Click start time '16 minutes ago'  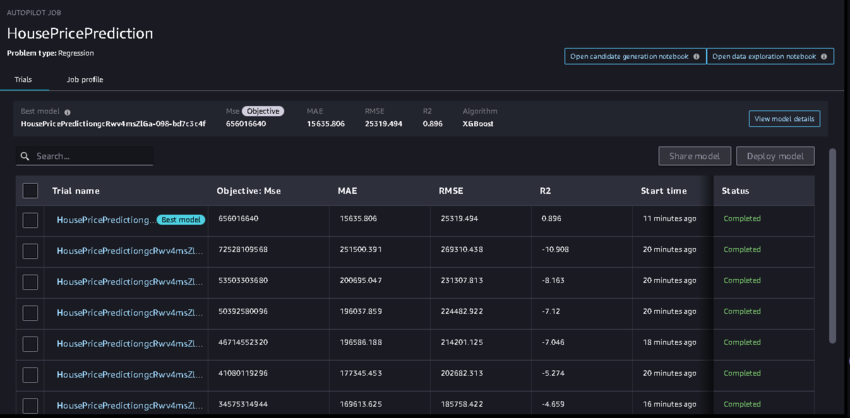[669, 404]
